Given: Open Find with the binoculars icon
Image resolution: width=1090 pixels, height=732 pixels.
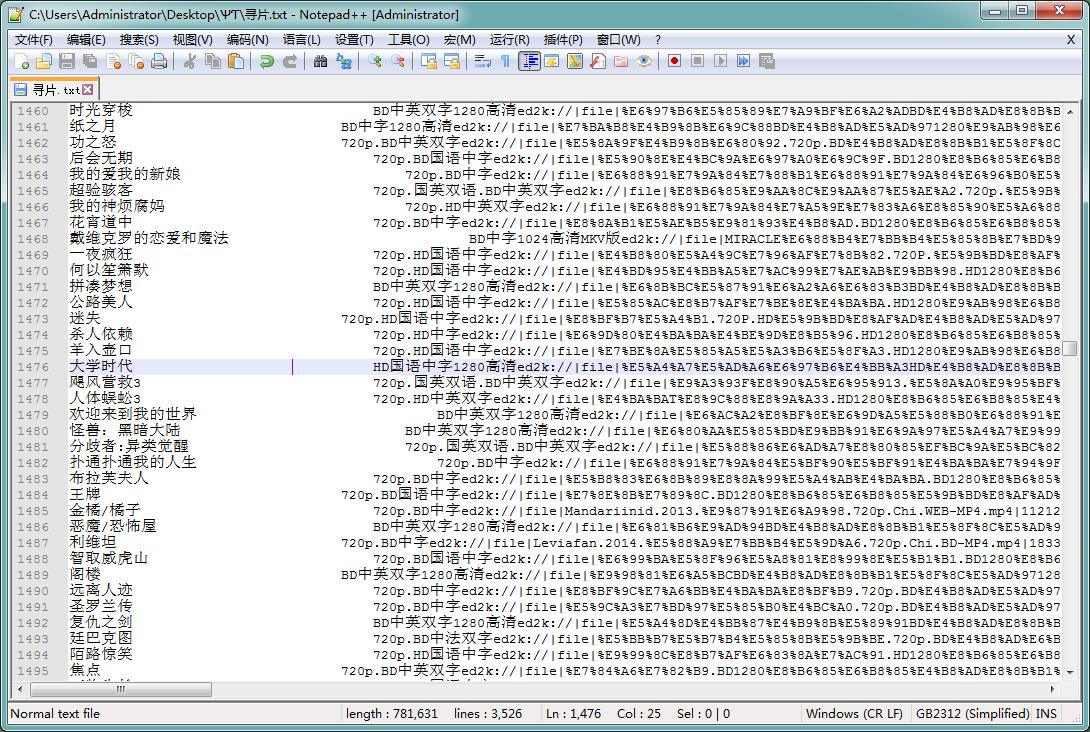Looking at the screenshot, I should 320,62.
